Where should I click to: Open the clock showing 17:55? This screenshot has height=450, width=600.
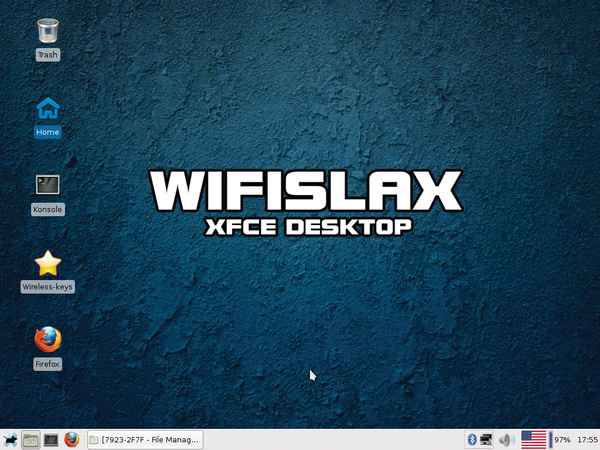point(587,440)
